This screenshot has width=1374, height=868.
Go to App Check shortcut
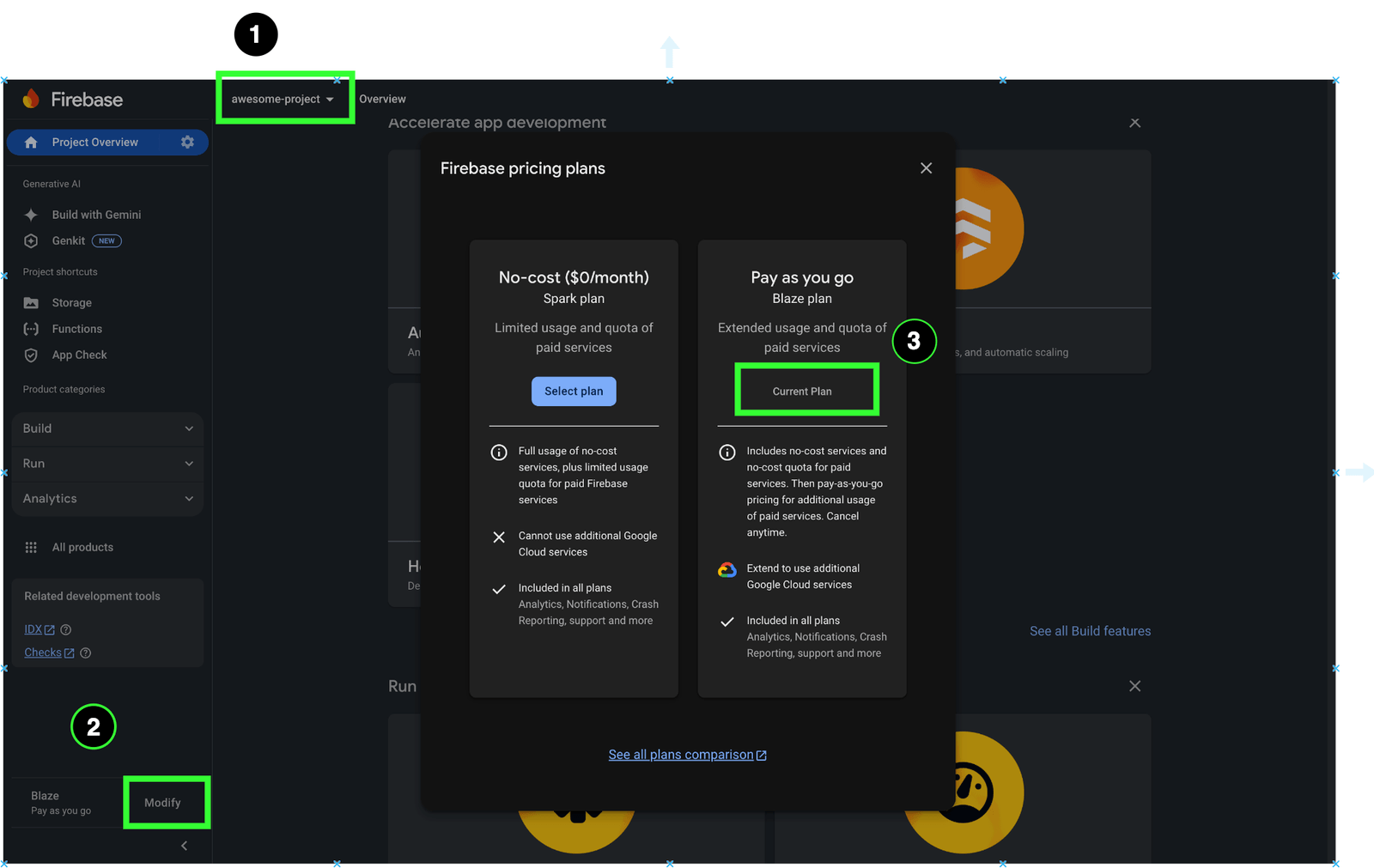click(79, 355)
